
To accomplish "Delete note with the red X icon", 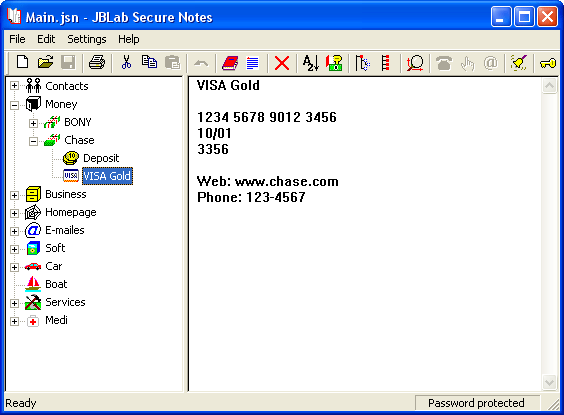I will 282,63.
